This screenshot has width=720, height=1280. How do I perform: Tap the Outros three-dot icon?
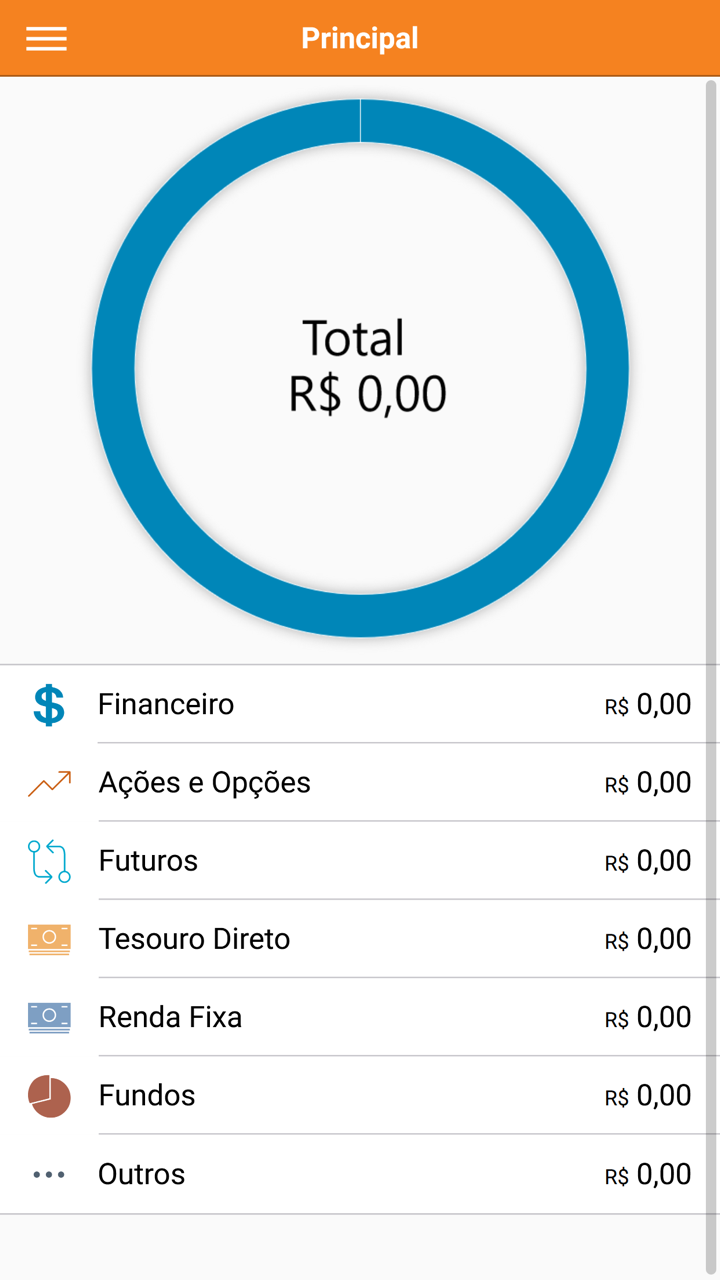(49, 1174)
